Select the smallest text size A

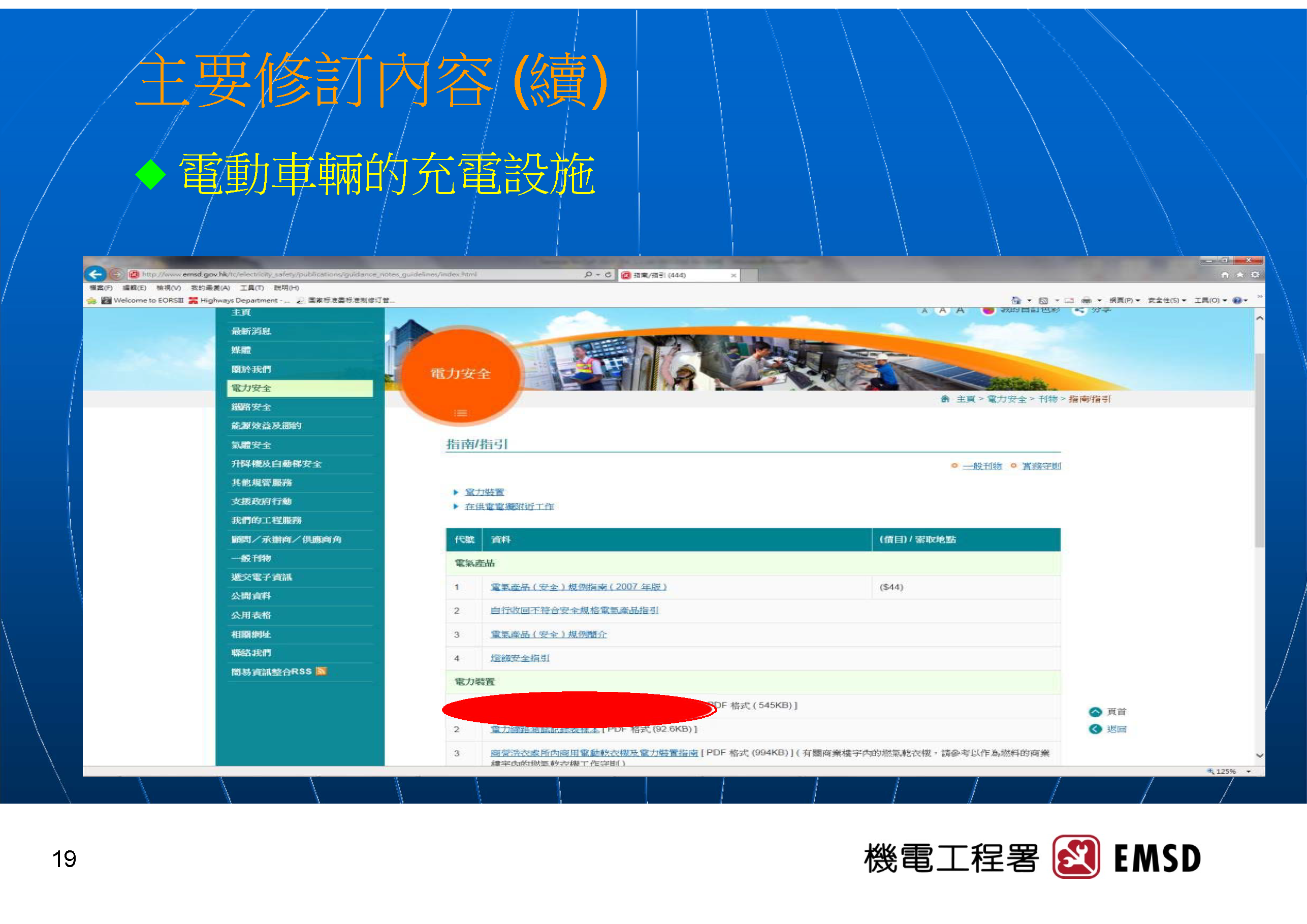(925, 310)
